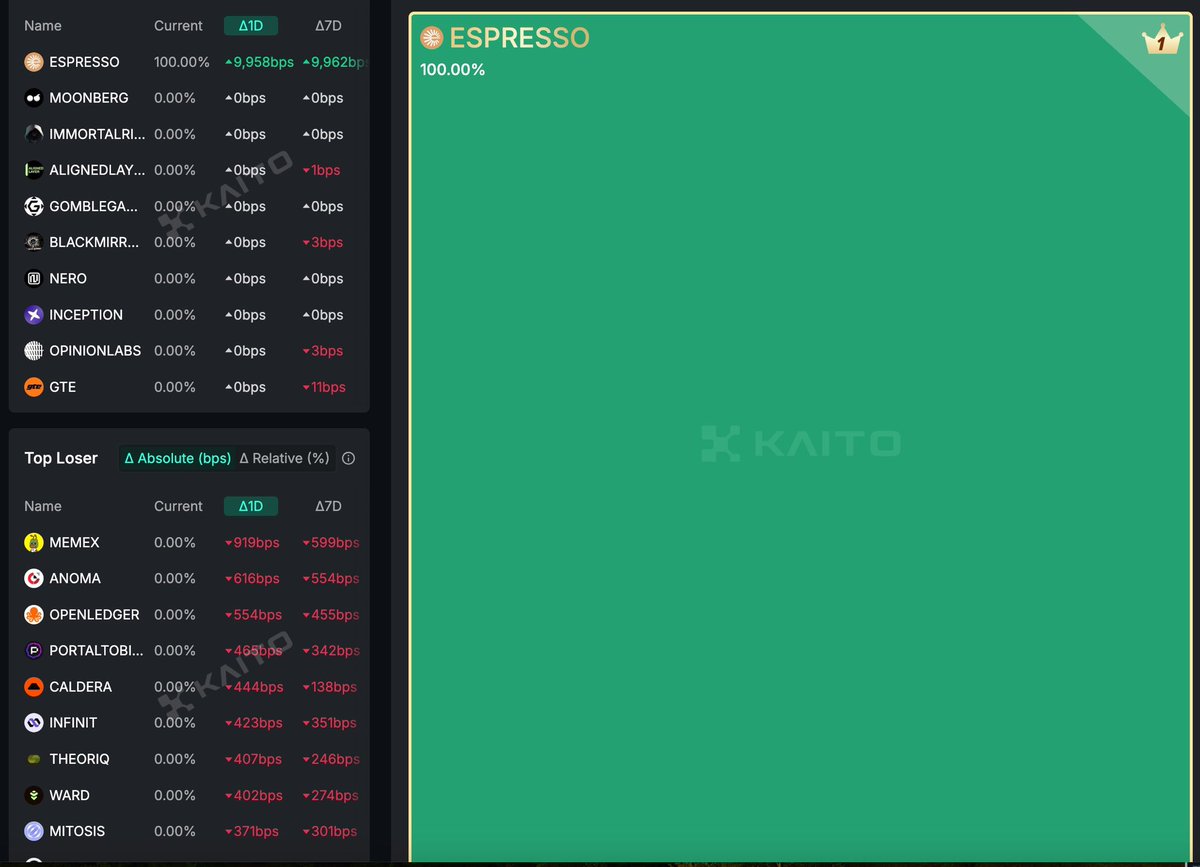Click MITOSIS's 371bps one-day loss
This screenshot has width=1200, height=867.
point(252,831)
